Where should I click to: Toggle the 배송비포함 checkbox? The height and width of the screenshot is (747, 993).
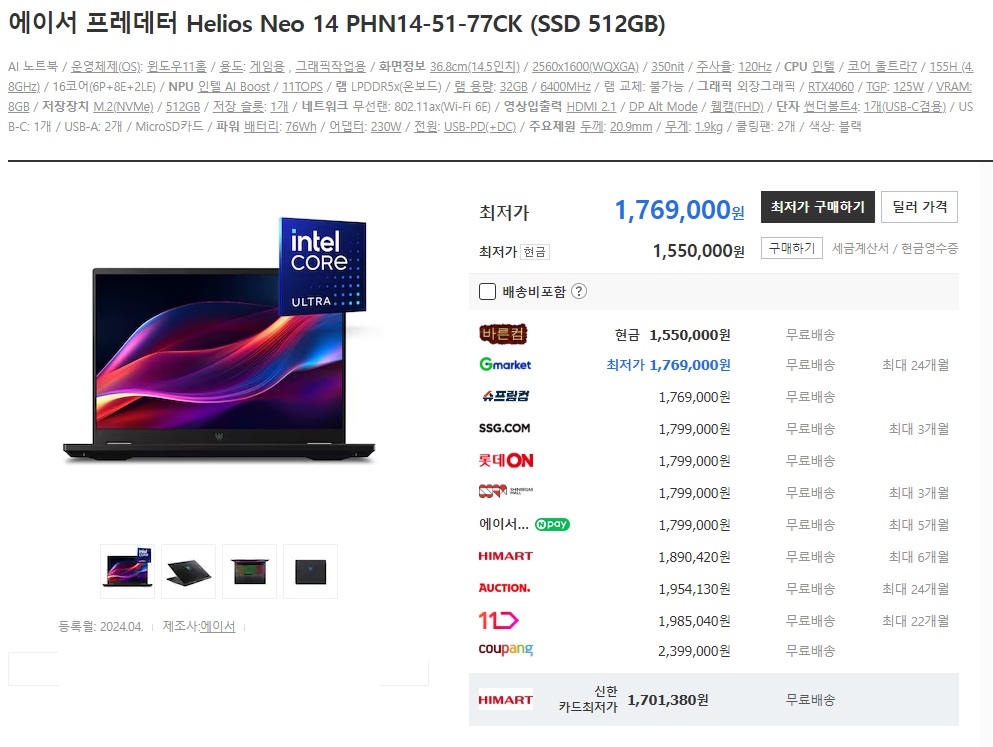coord(487,291)
